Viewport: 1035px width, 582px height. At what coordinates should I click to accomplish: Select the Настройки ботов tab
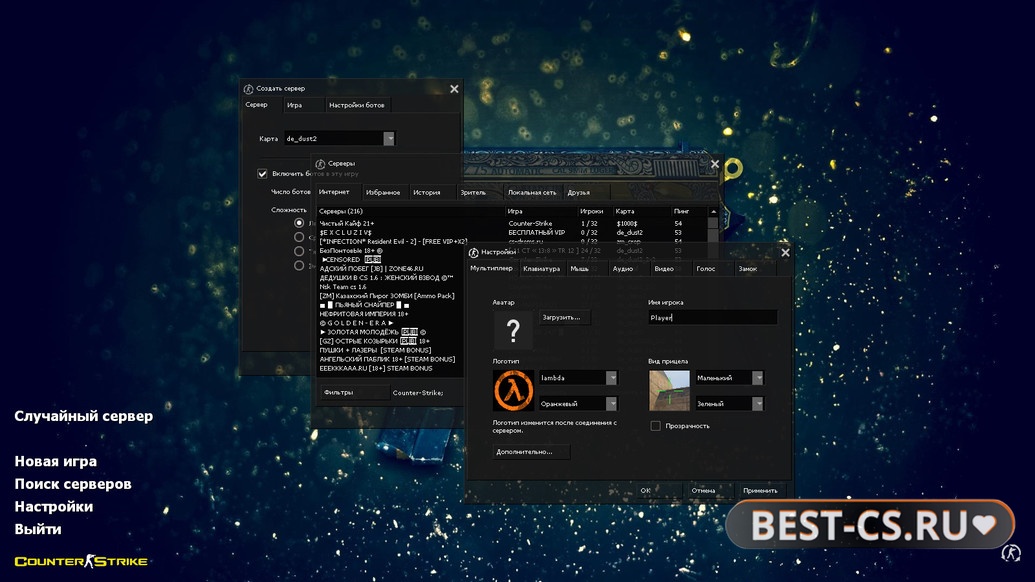(356, 105)
